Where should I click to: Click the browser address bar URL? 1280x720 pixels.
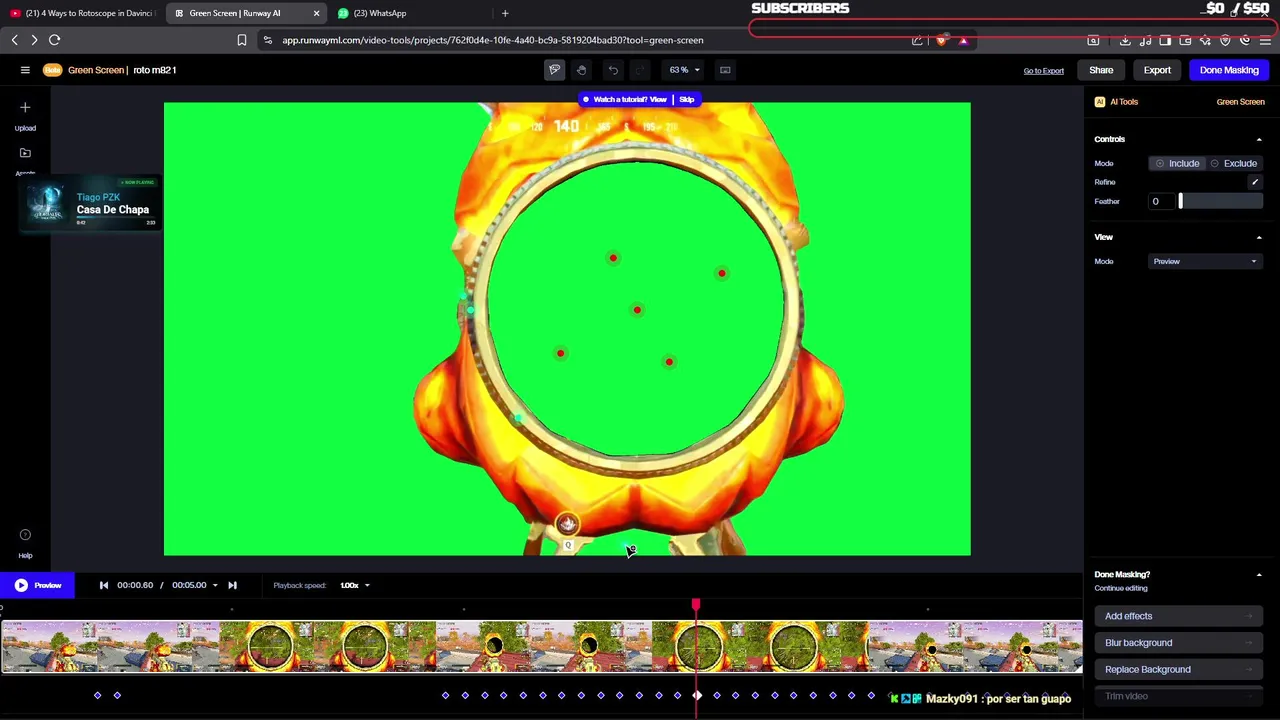(492, 40)
